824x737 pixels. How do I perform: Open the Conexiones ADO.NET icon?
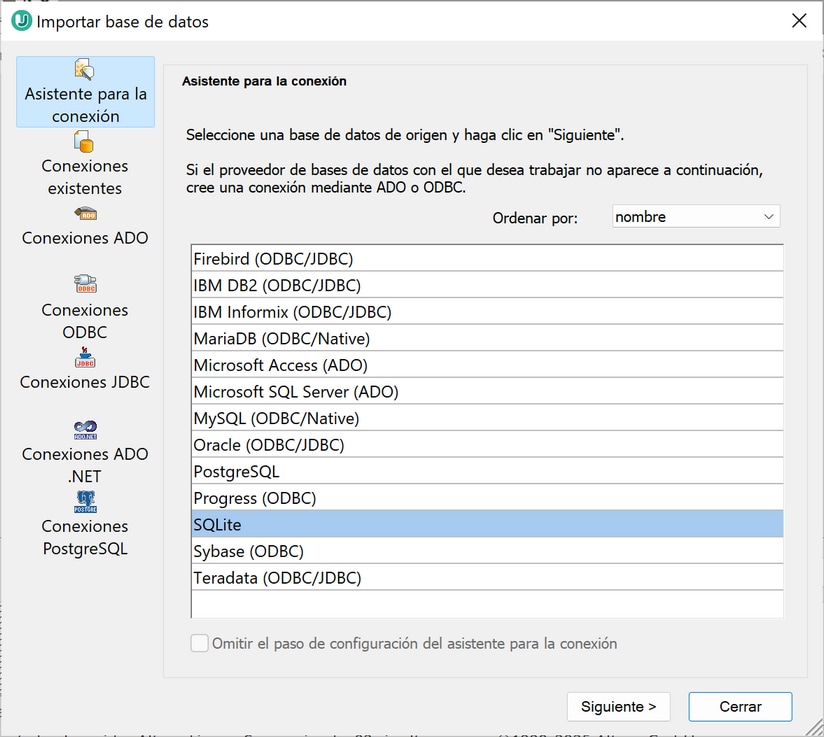coord(85,430)
